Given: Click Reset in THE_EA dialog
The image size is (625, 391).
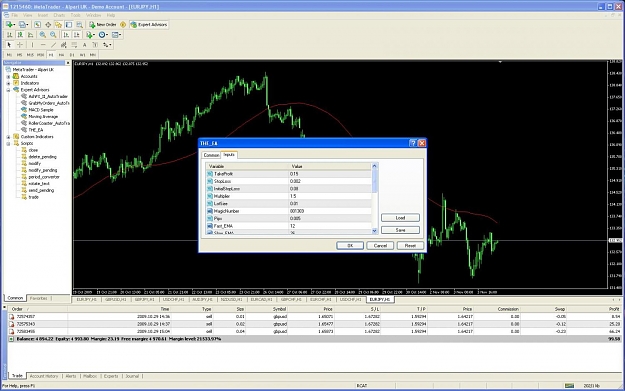Looking at the screenshot, I should point(411,246).
